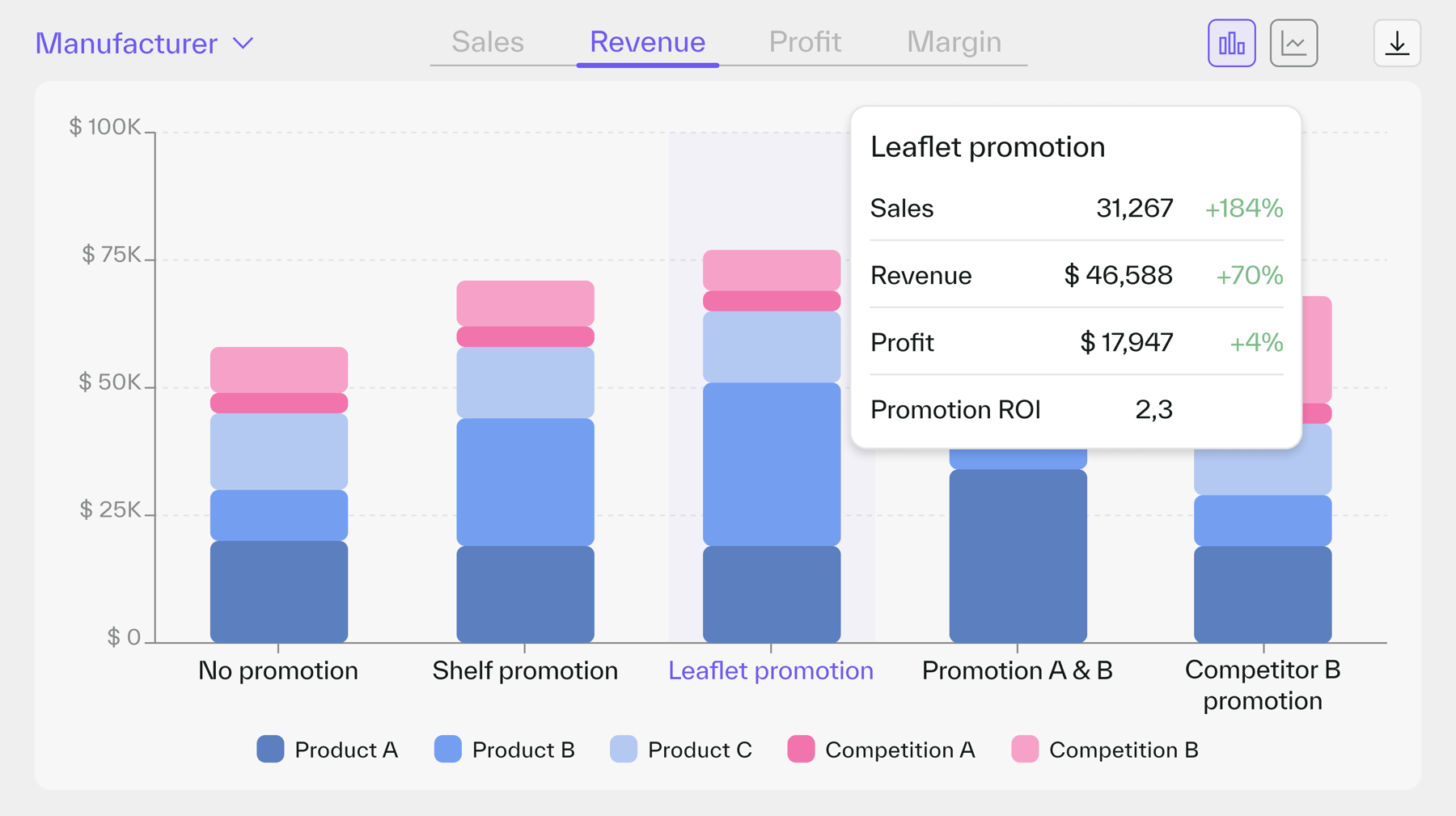Toggle Product A series visibility in legend
This screenshot has width=1456, height=816.
pyautogui.click(x=269, y=750)
